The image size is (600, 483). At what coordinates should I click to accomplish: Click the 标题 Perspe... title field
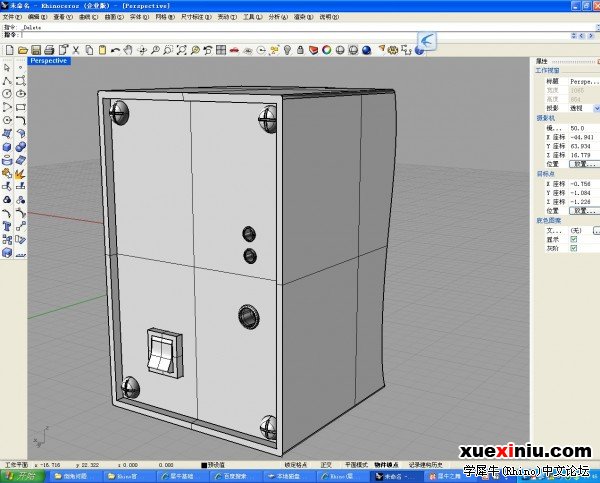584,81
